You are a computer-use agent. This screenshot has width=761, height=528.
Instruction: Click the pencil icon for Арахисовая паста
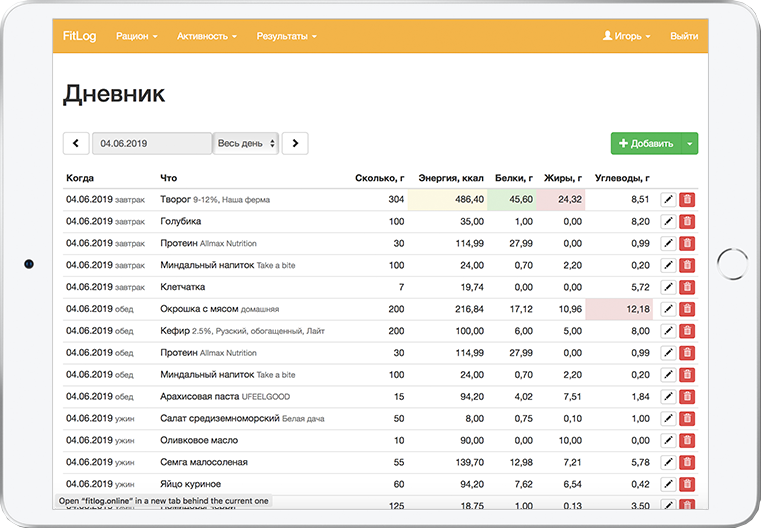tap(669, 397)
